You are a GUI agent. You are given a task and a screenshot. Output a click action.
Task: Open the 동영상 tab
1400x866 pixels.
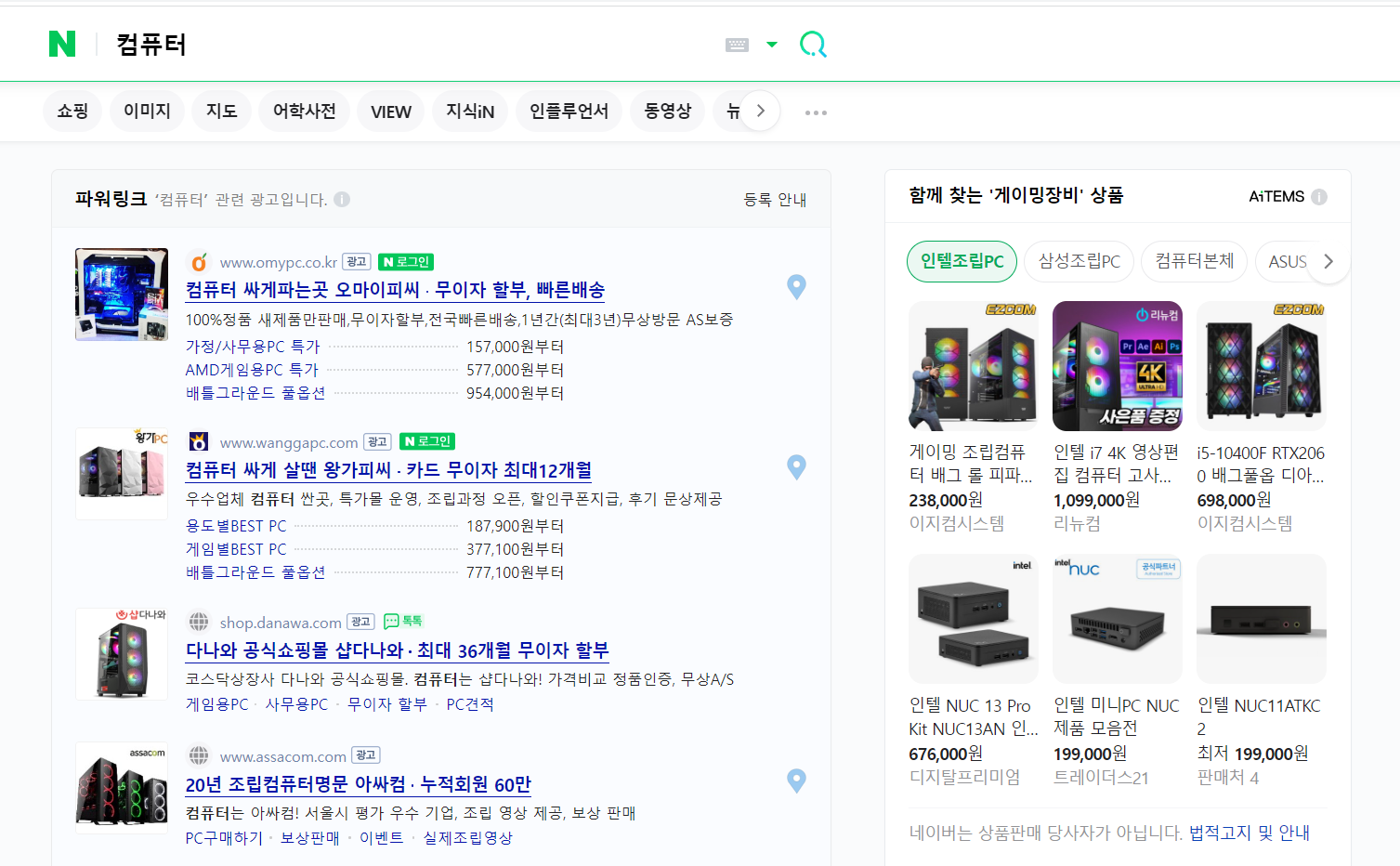[x=668, y=112]
